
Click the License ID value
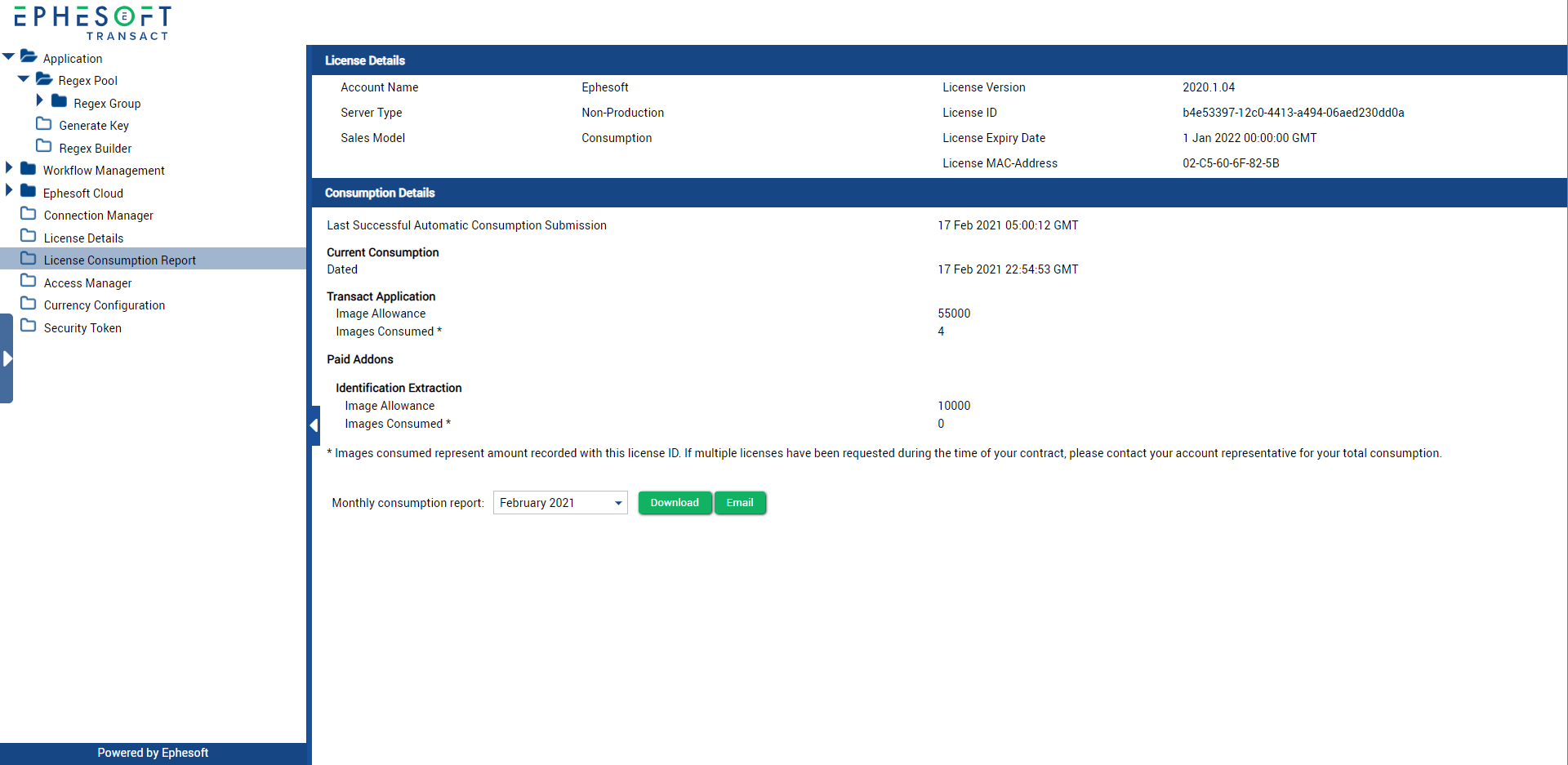point(1294,113)
